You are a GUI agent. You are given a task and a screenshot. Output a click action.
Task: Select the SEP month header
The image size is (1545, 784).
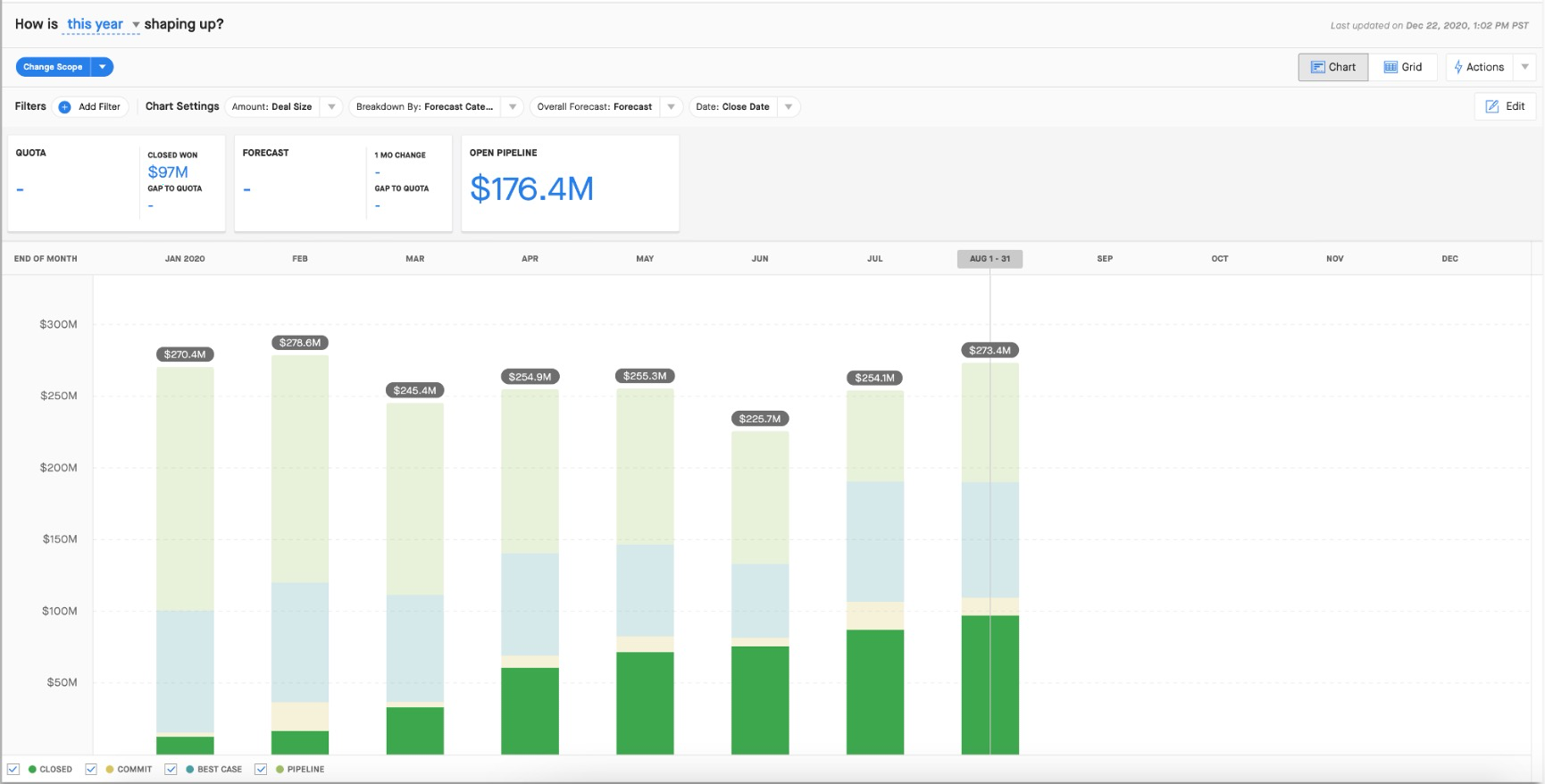[1105, 259]
